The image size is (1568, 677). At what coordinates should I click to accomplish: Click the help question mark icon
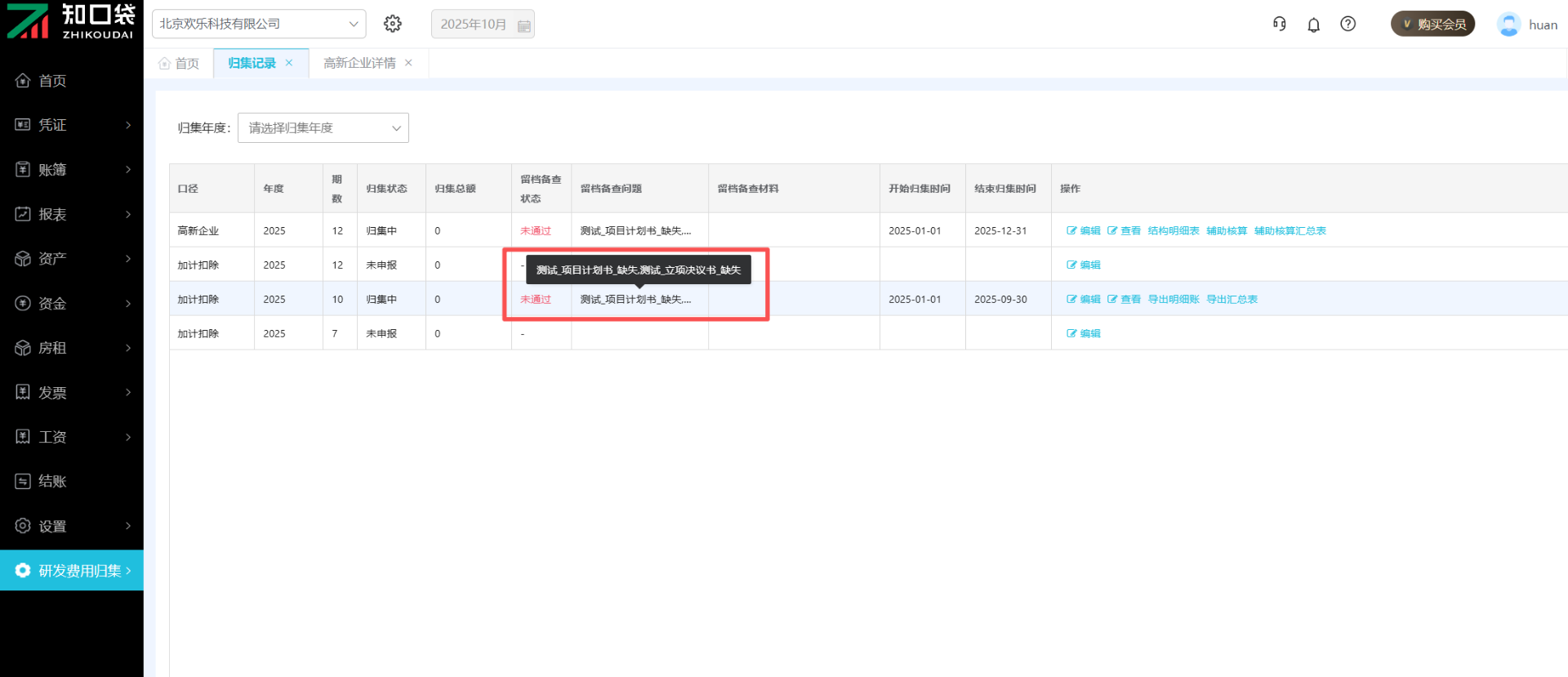point(1347,24)
